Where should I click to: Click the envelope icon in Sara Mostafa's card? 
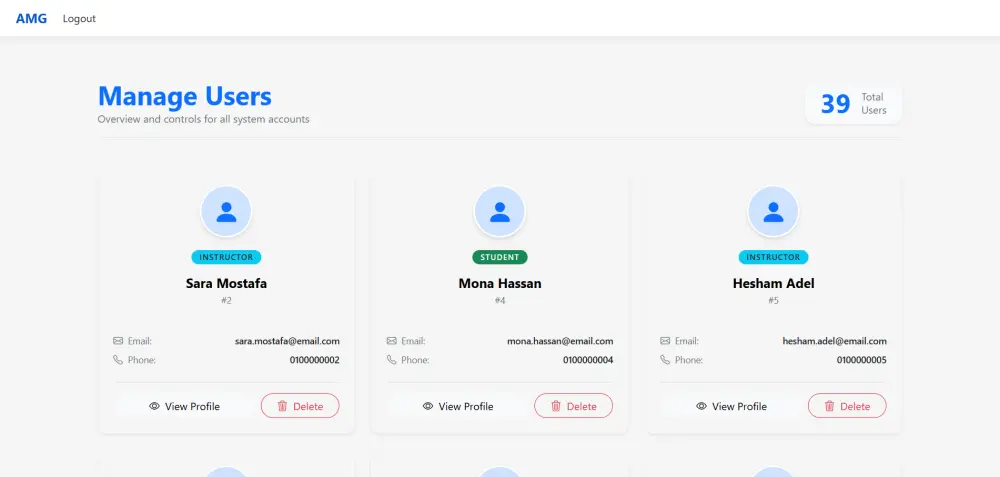118,341
